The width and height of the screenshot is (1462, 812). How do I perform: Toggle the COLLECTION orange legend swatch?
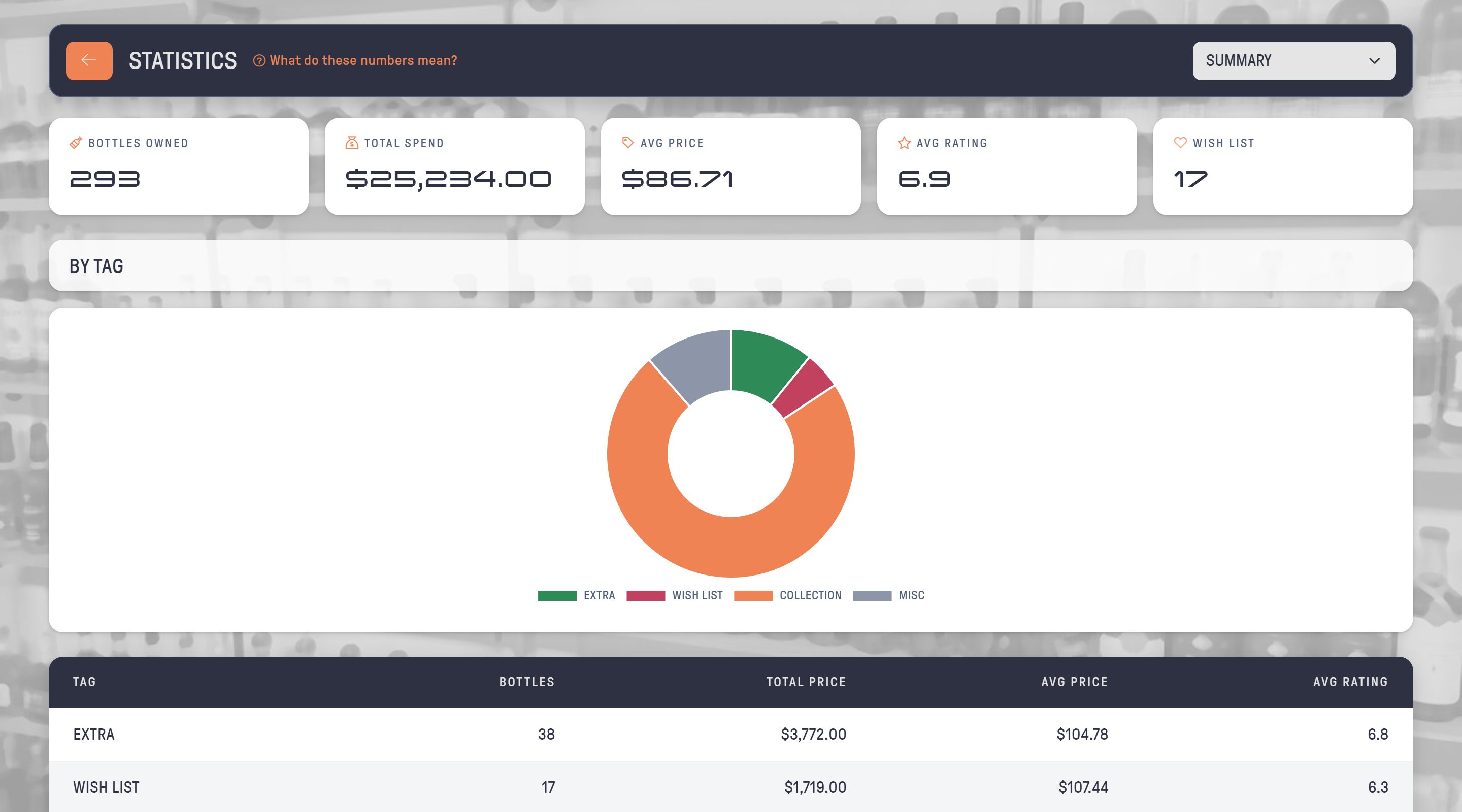click(x=752, y=596)
